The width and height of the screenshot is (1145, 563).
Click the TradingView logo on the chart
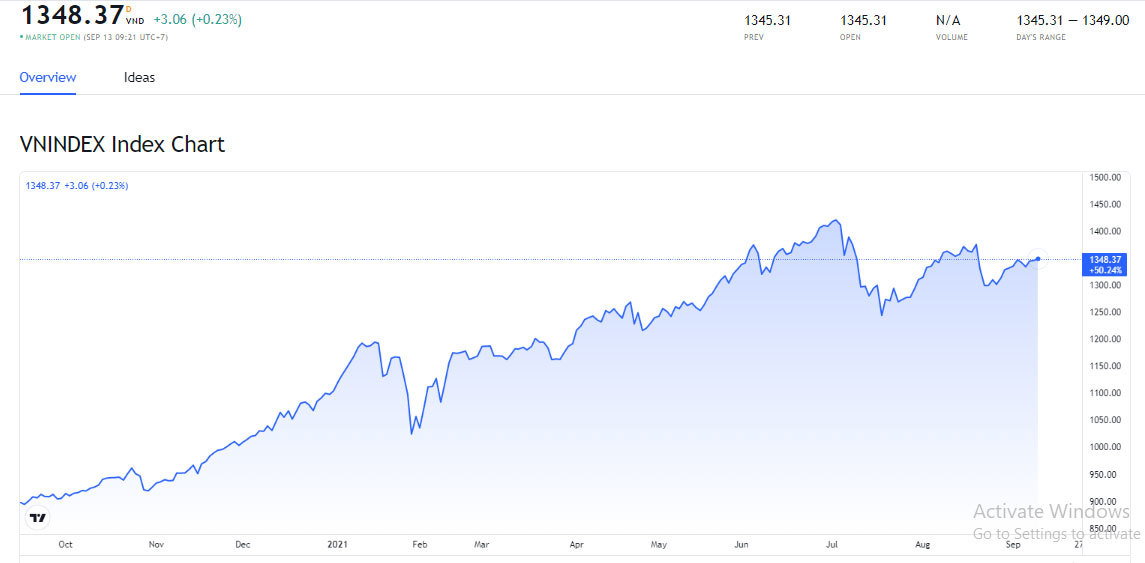click(x=38, y=518)
